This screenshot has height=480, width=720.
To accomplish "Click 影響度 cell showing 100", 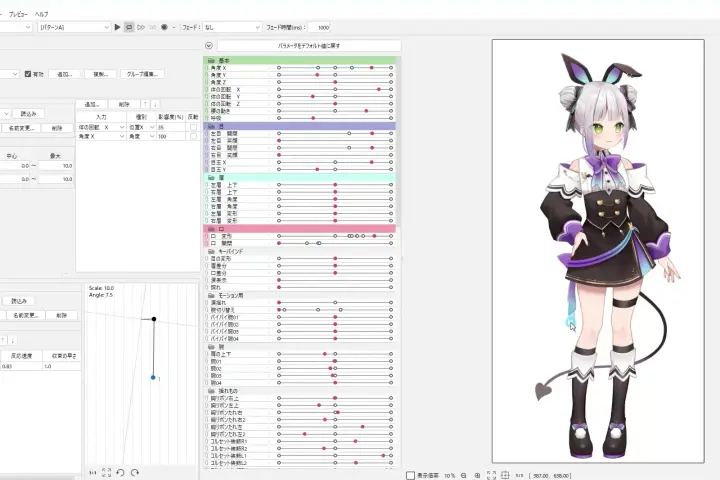I will point(172,136).
